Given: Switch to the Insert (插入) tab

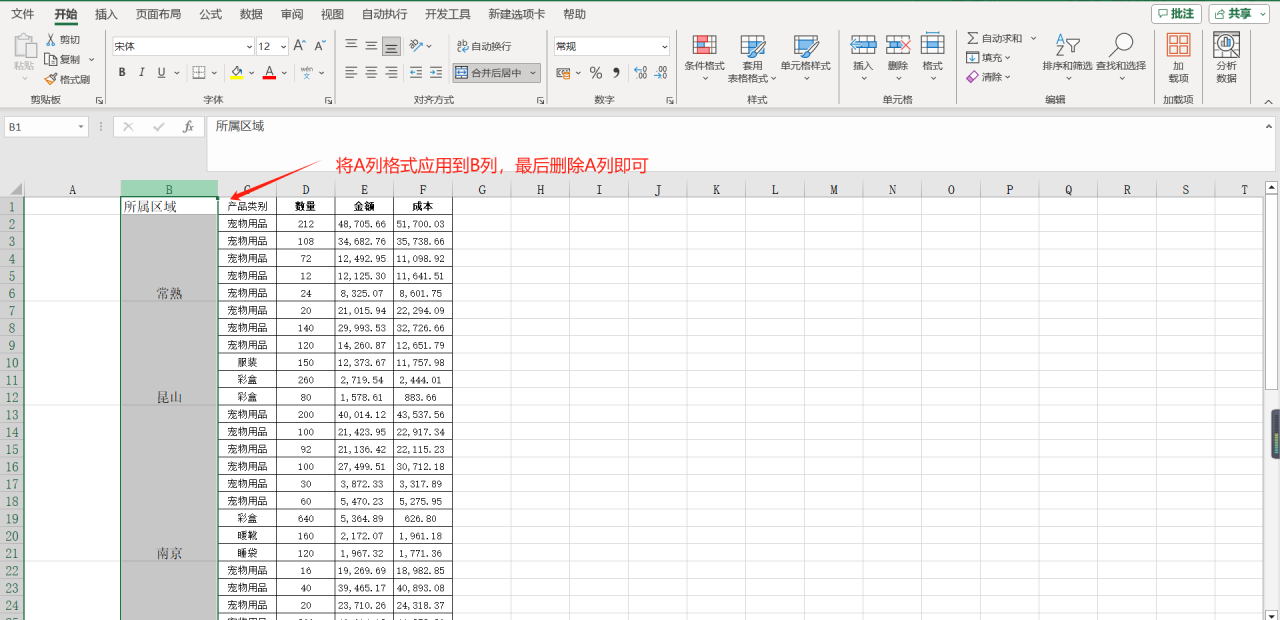Looking at the screenshot, I should pyautogui.click(x=106, y=14).
